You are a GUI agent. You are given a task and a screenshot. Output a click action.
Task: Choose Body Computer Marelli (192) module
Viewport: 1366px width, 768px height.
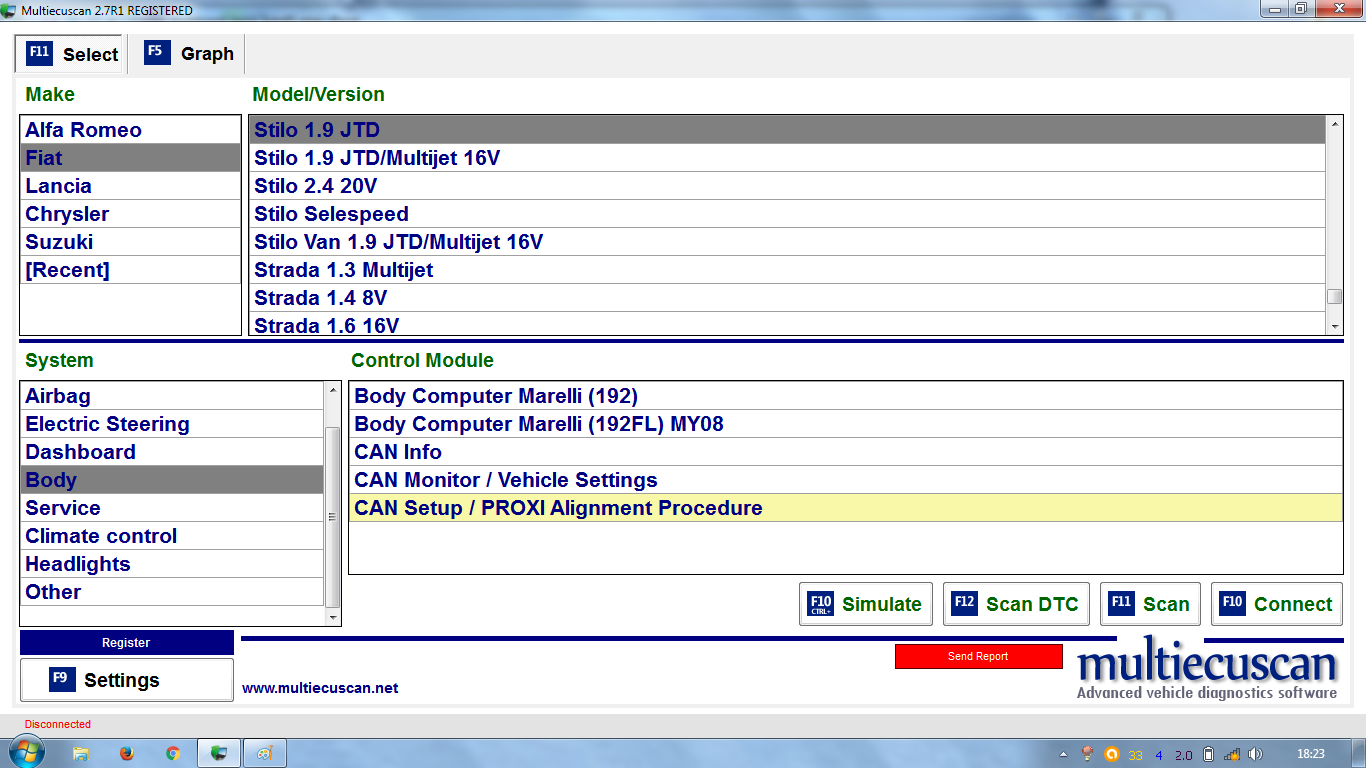point(846,396)
